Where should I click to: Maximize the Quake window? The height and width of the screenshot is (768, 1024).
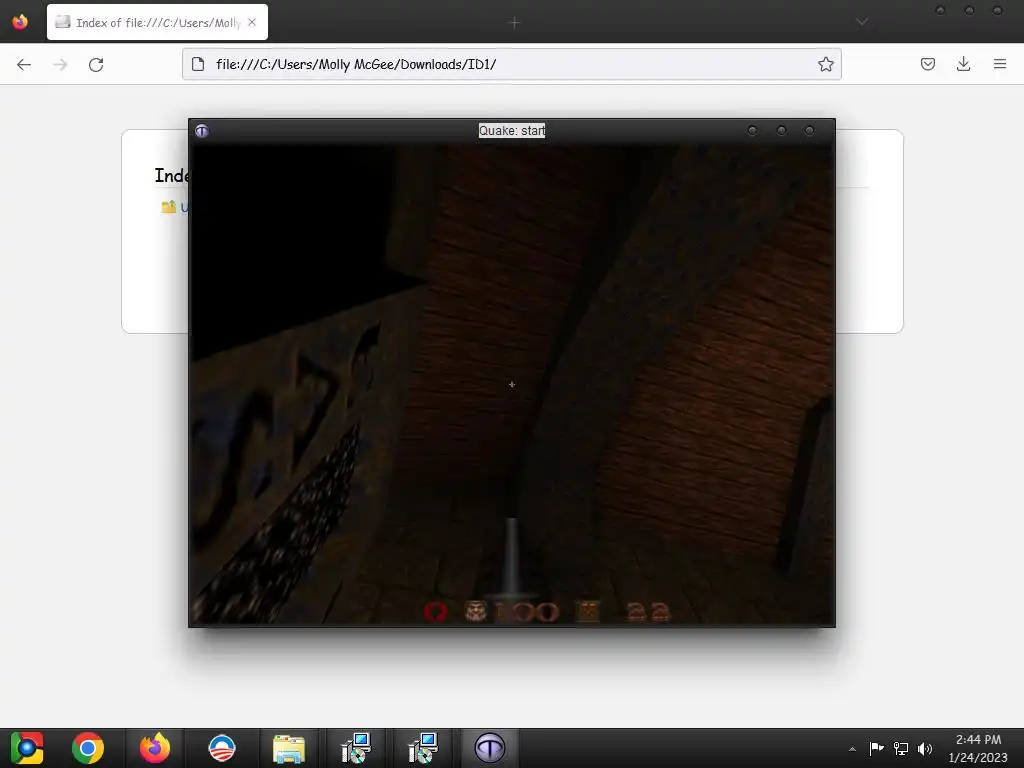pos(781,131)
